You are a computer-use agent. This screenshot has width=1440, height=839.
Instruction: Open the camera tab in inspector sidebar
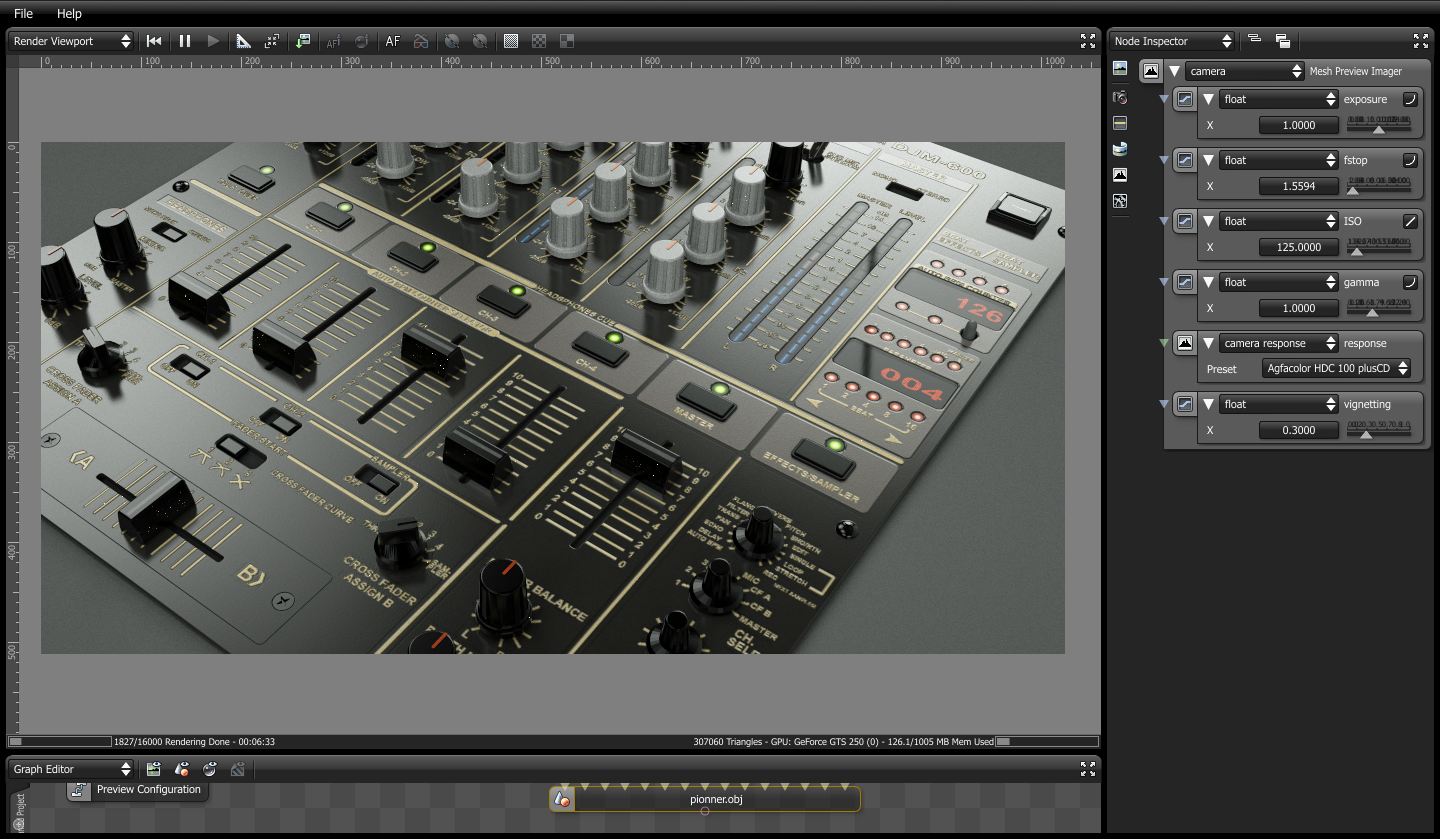(1120, 97)
